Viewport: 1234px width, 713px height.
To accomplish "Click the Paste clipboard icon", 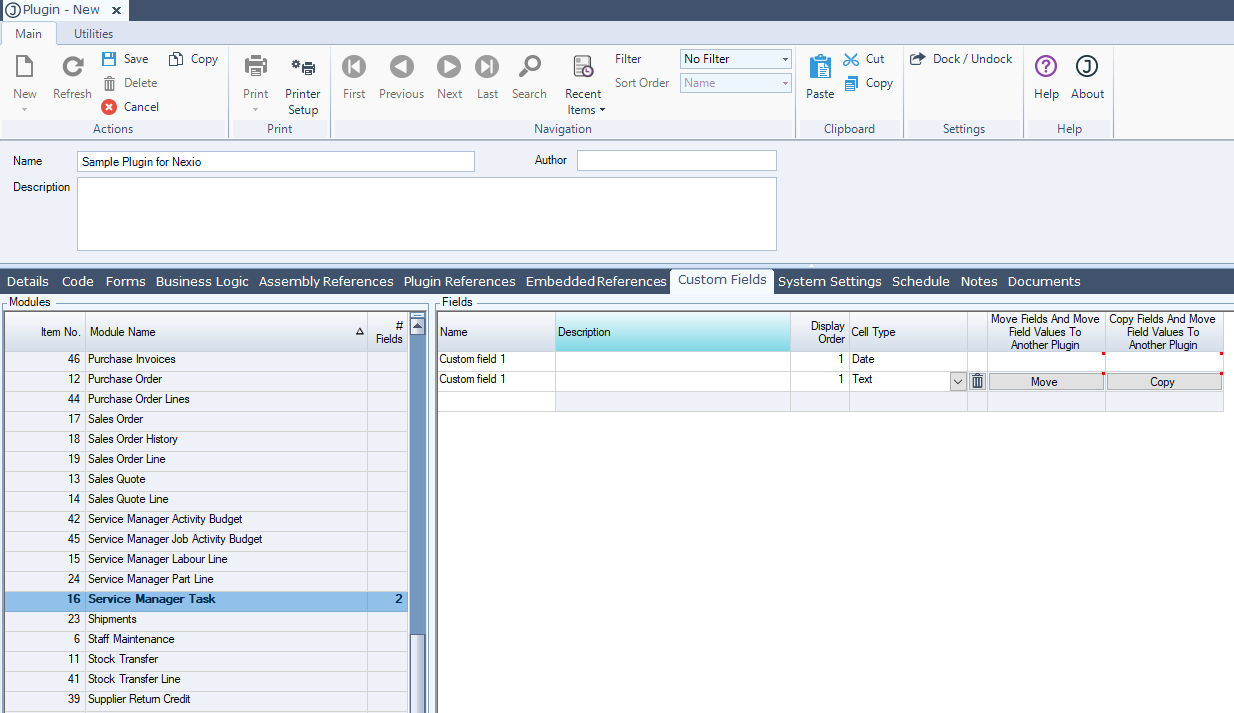I will coord(820,67).
